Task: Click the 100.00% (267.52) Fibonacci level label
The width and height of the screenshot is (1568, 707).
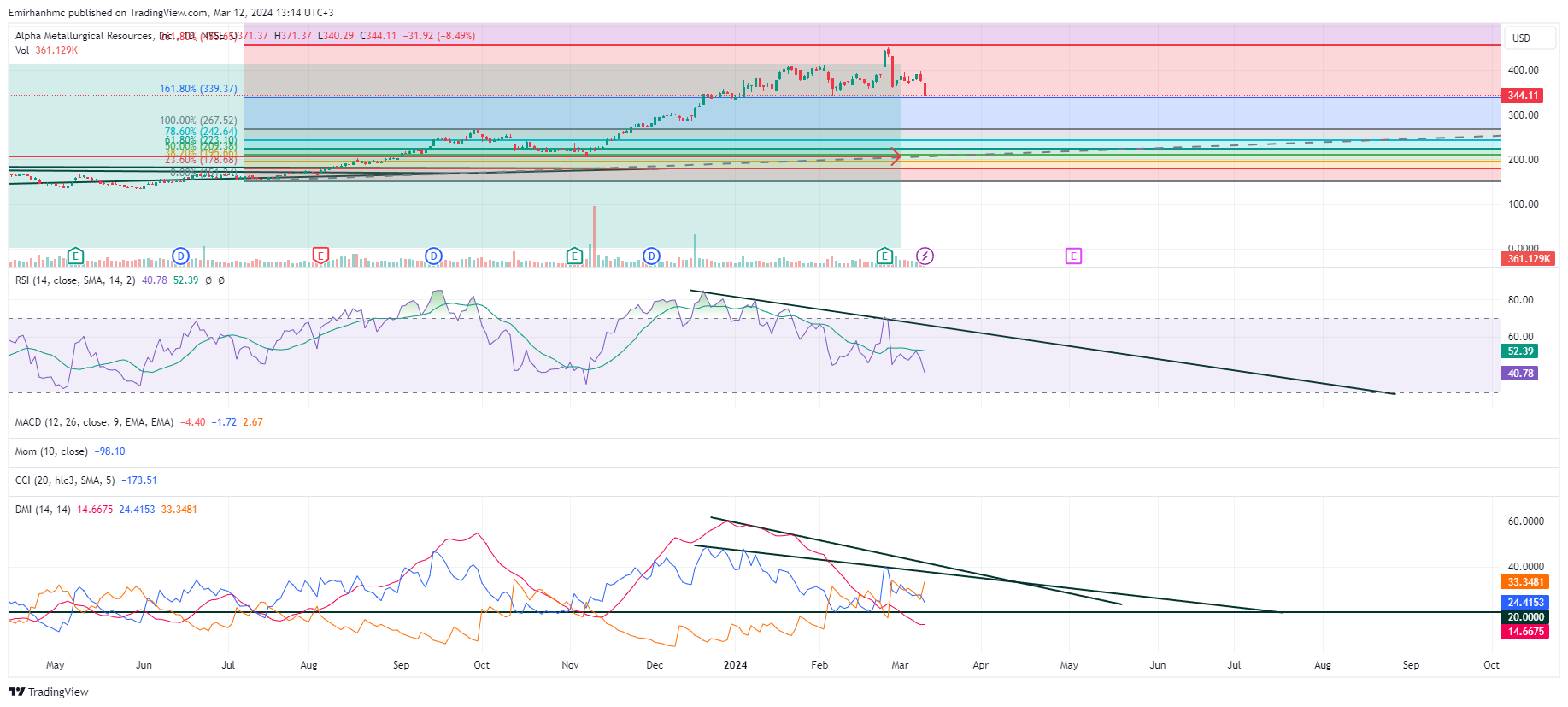Action: point(198,121)
